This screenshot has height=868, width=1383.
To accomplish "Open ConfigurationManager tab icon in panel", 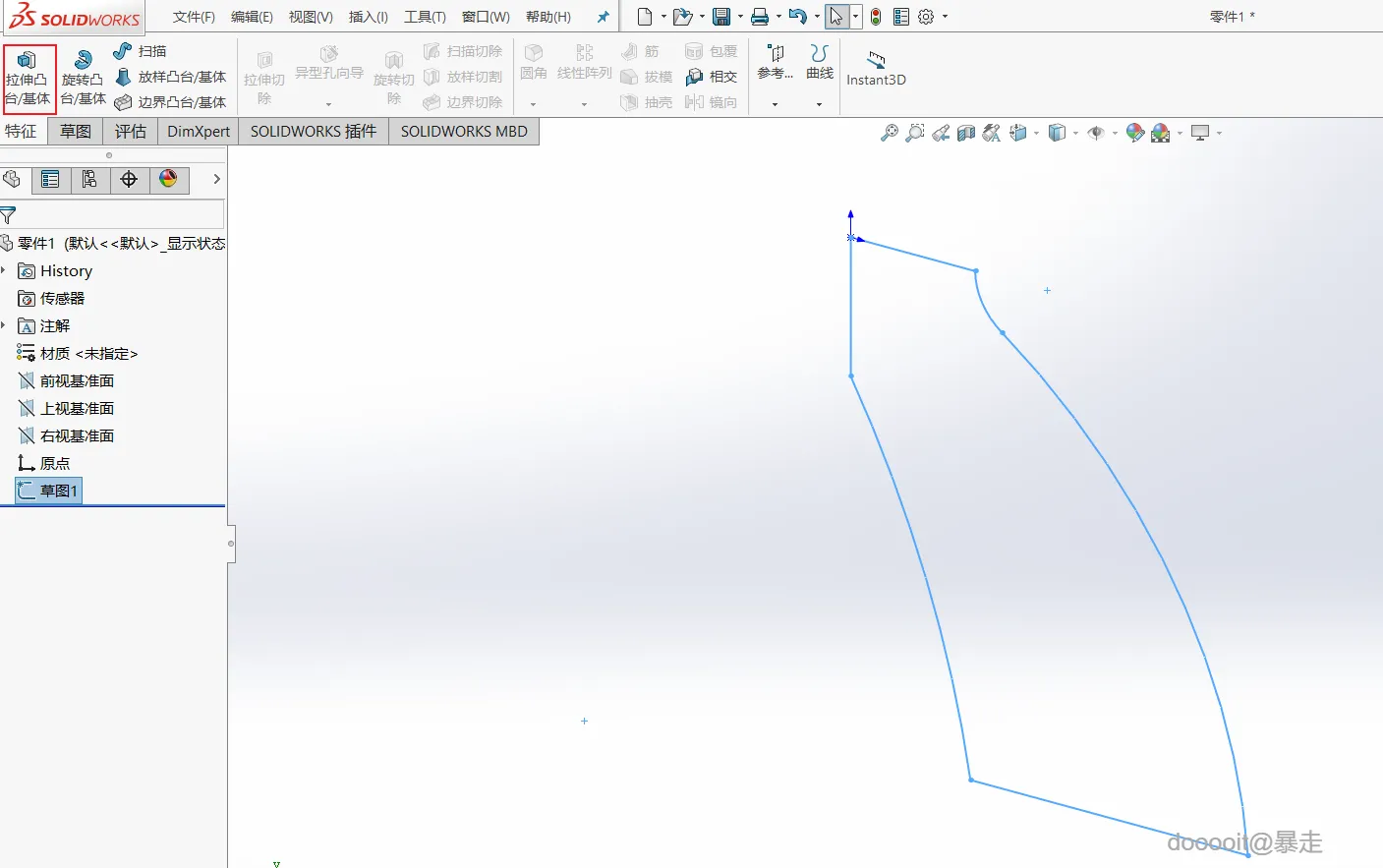I will point(89,179).
